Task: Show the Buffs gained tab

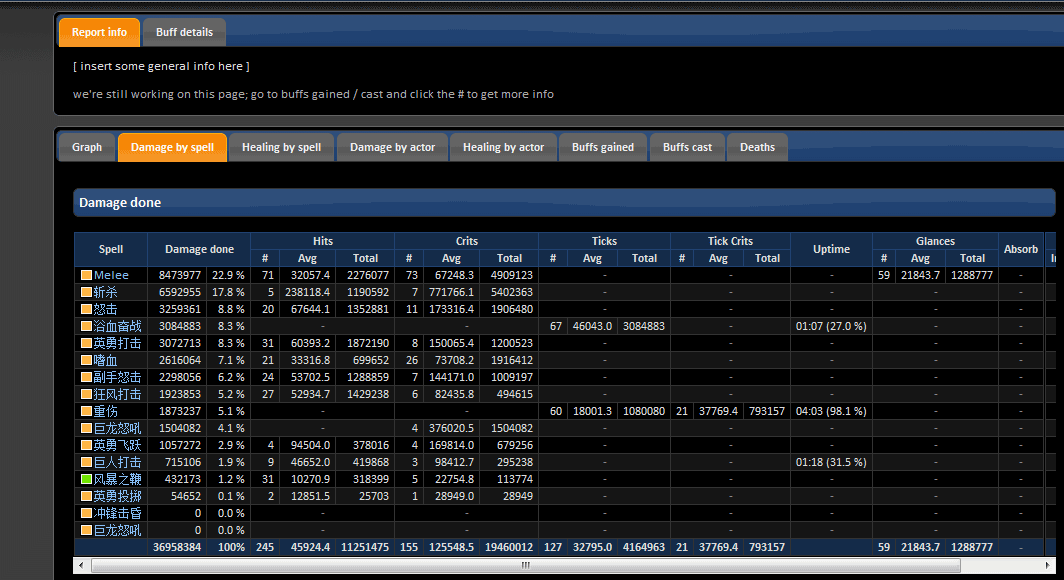Action: click(x=602, y=147)
